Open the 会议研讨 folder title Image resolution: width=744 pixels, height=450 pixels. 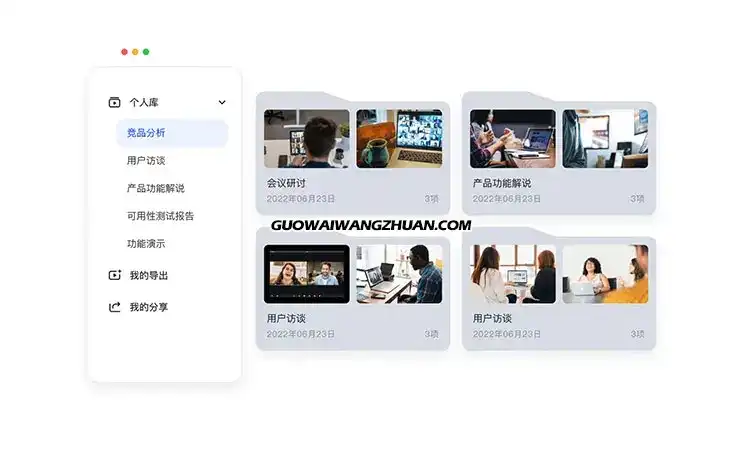coord(286,183)
